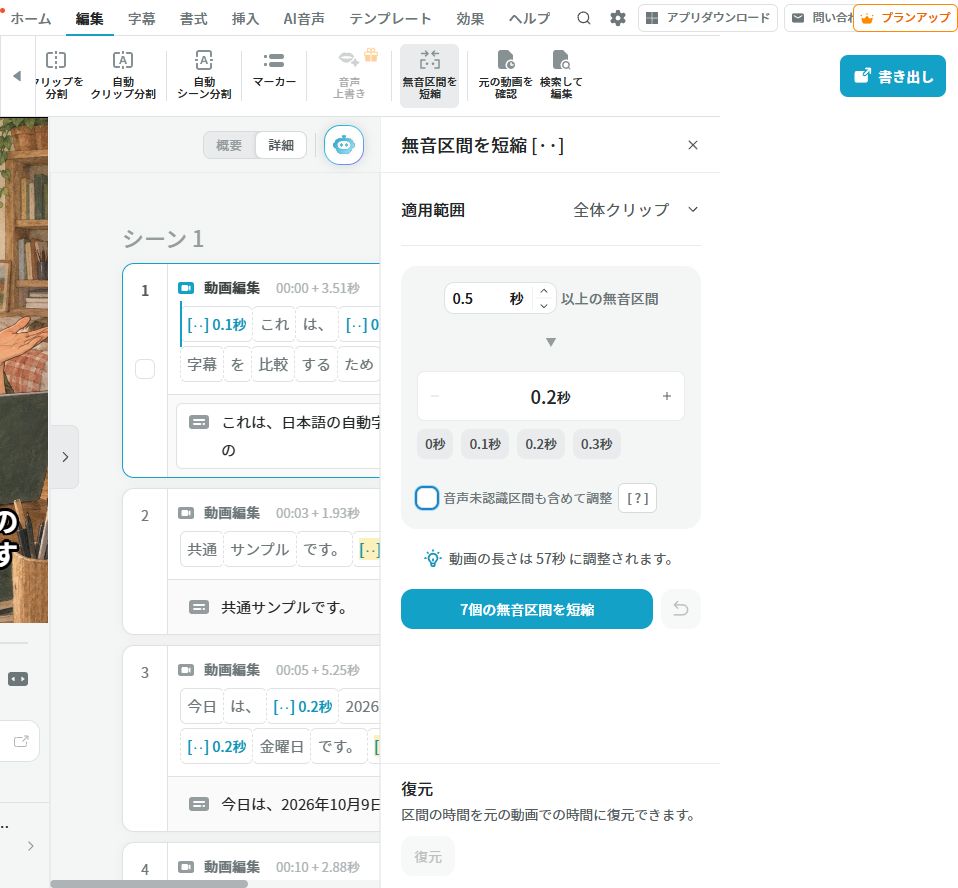The width and height of the screenshot is (958, 888).
Task: Select 0.3秒 preset
Action: pyautogui.click(x=596, y=444)
